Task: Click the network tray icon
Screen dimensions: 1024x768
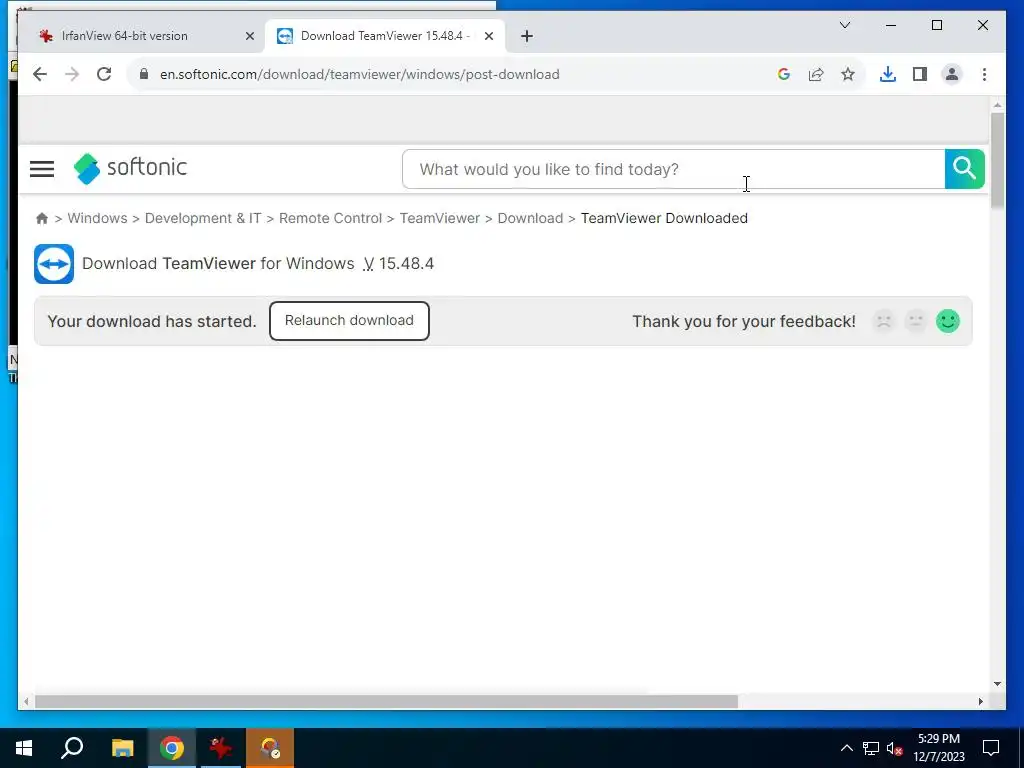Action: click(871, 748)
